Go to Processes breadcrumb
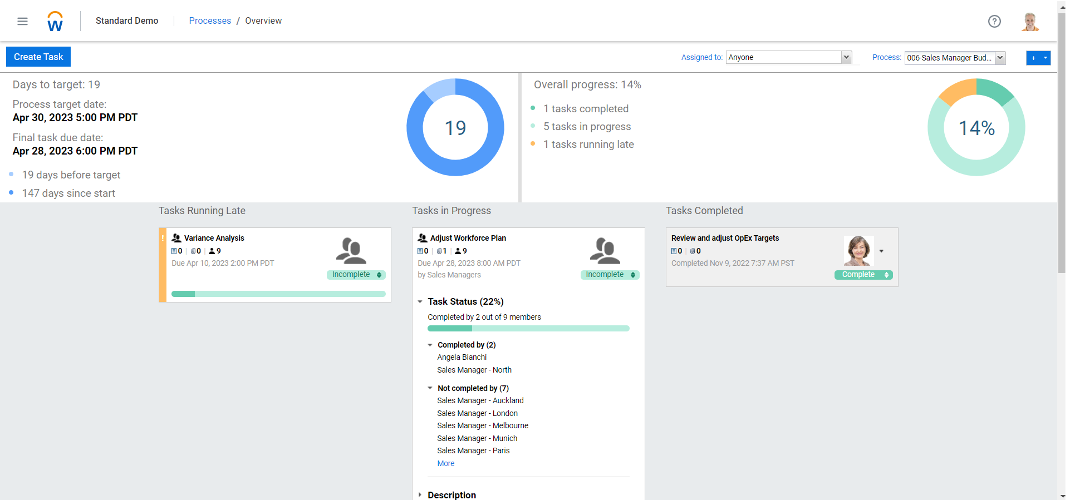 coord(210,21)
